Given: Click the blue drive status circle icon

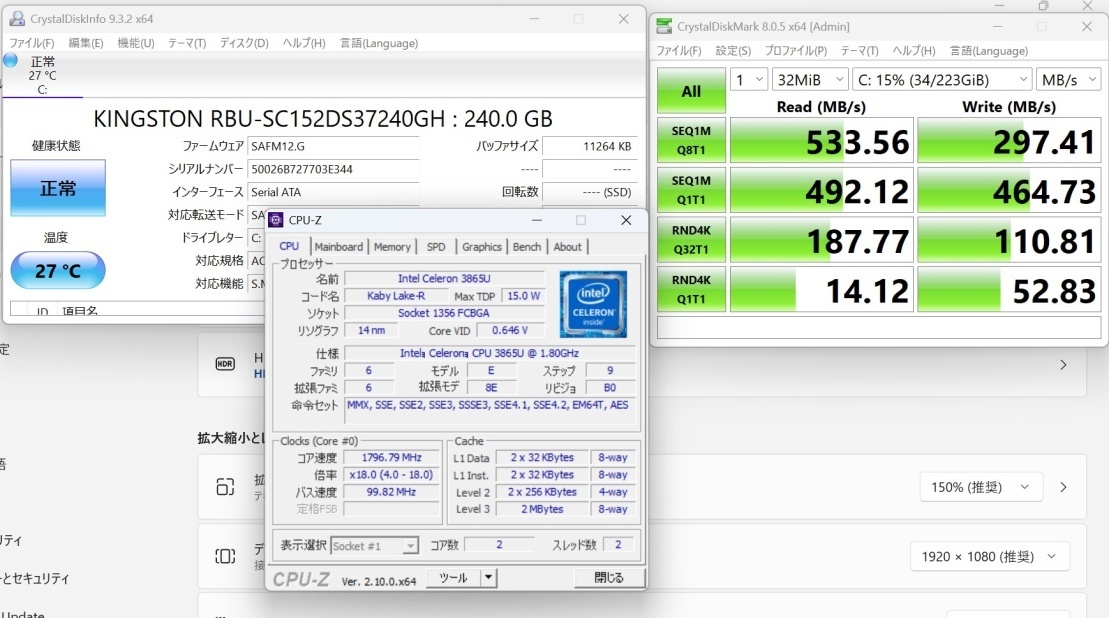Looking at the screenshot, I should click(11, 61).
